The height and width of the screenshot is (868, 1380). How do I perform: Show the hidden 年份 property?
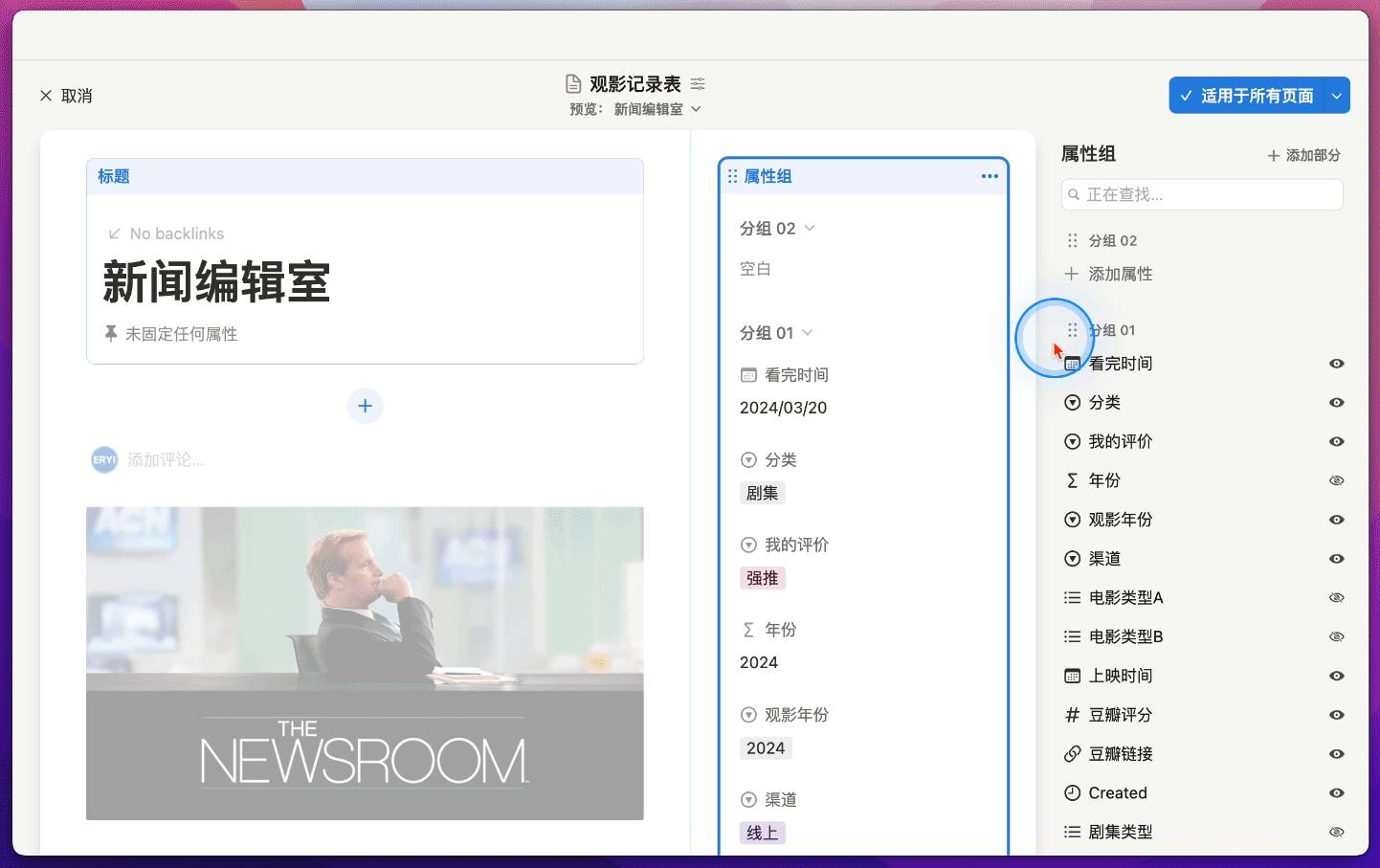pos(1337,480)
